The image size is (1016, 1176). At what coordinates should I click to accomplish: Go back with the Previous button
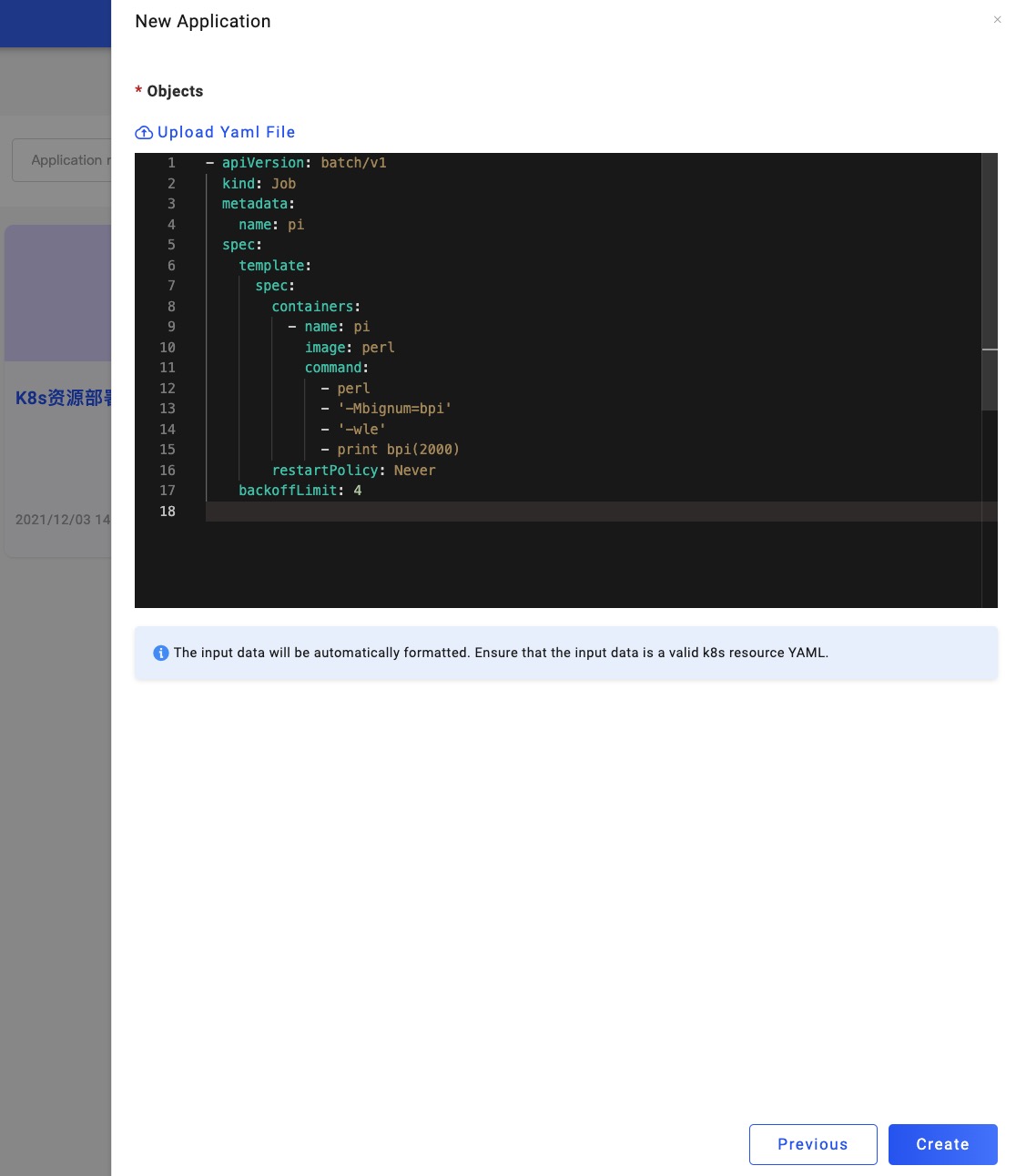coord(812,1144)
